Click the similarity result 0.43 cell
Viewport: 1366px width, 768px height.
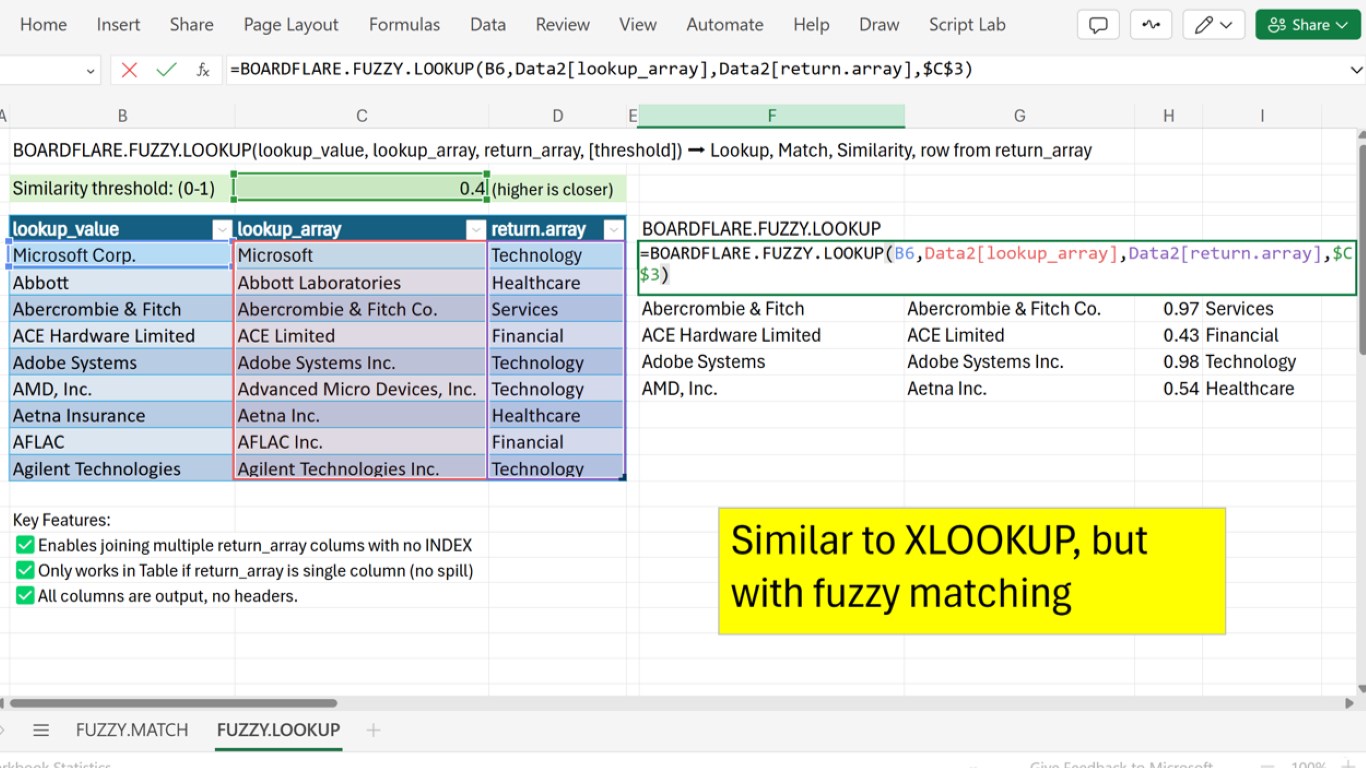(x=1168, y=335)
